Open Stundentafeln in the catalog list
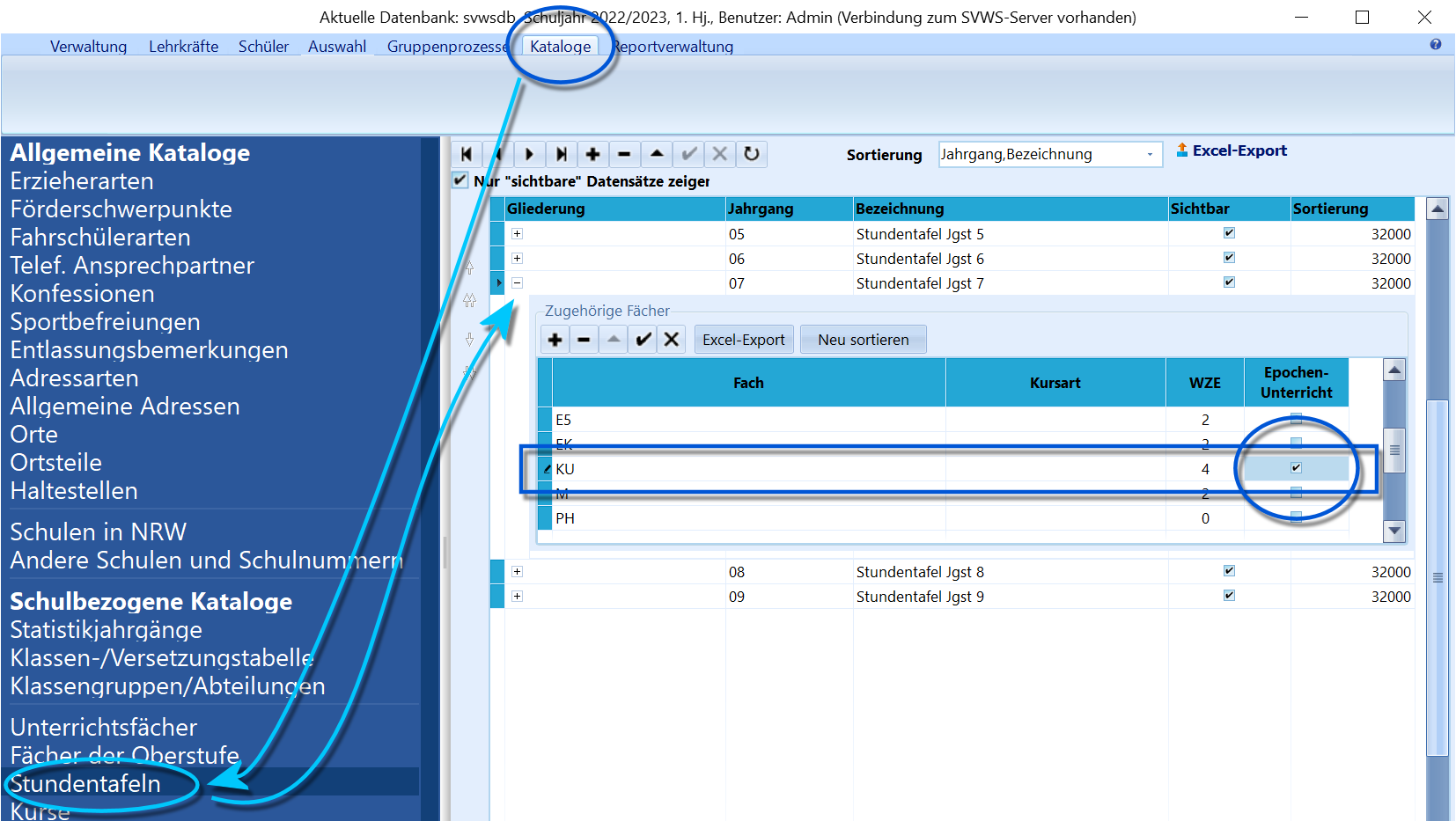 (x=85, y=783)
